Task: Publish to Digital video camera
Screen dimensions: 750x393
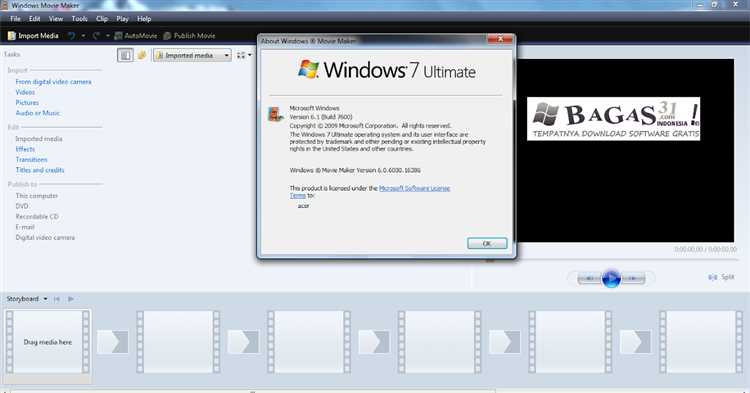Action: pyautogui.click(x=45, y=238)
